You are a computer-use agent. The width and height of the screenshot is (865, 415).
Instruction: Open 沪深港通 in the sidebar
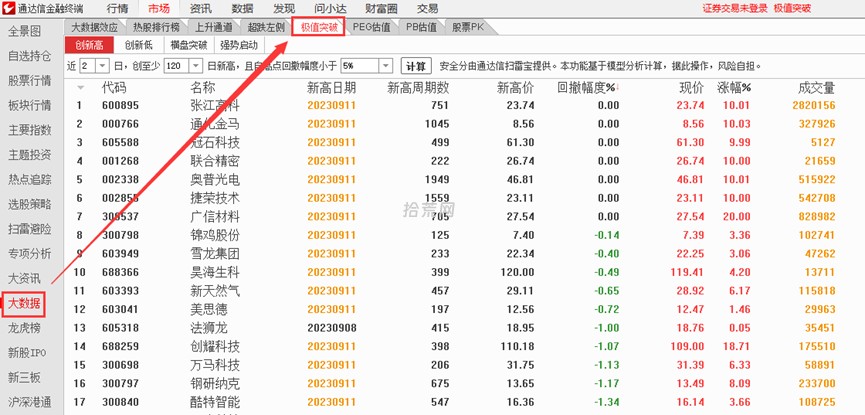pos(30,402)
